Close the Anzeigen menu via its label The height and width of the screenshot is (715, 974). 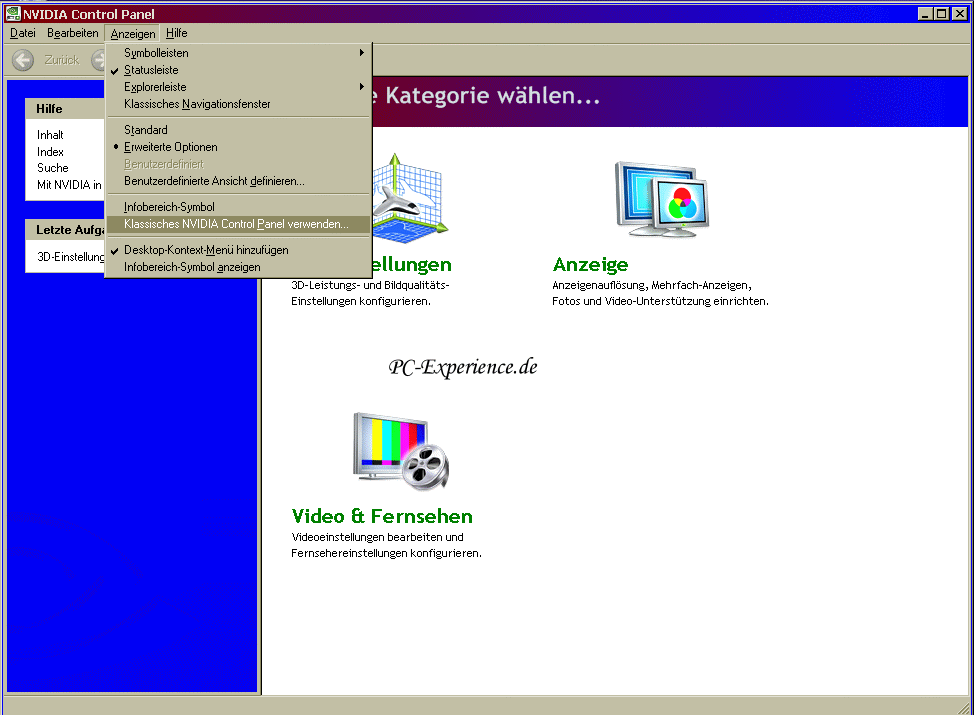coord(133,34)
